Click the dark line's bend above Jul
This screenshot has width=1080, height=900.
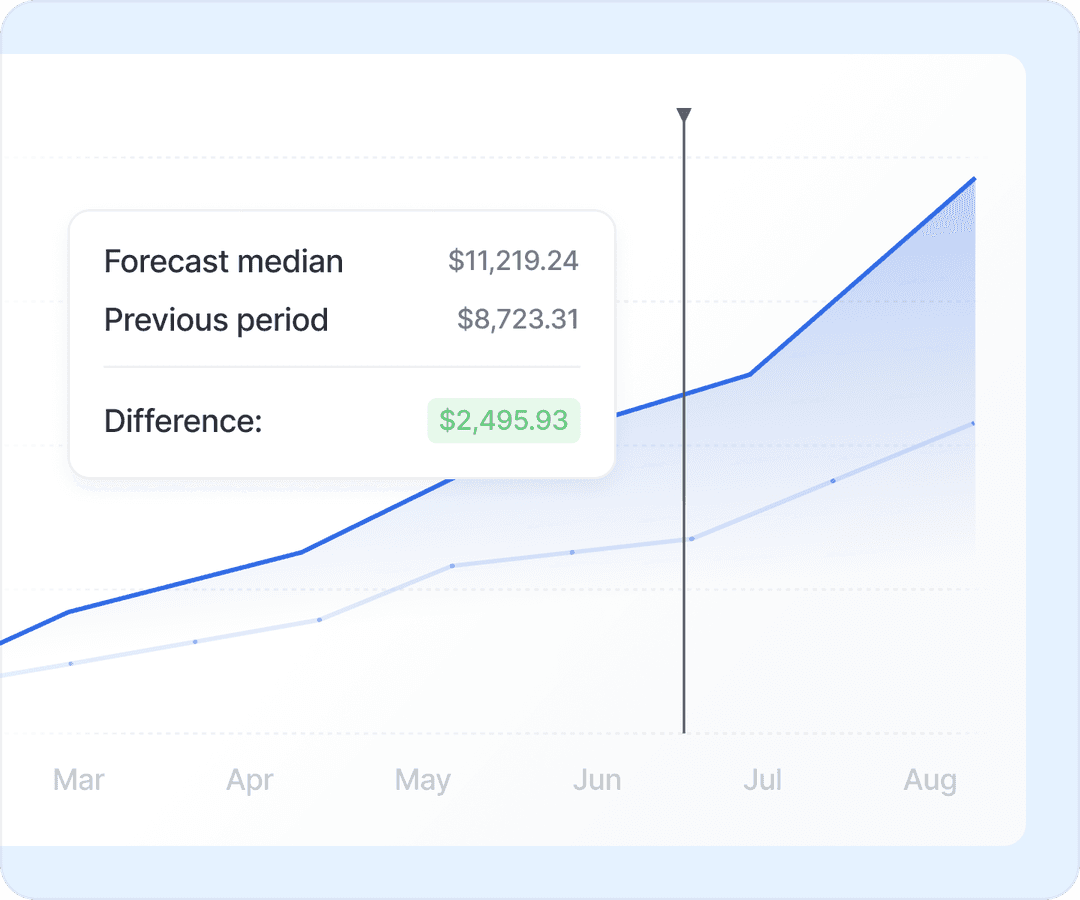click(750, 374)
